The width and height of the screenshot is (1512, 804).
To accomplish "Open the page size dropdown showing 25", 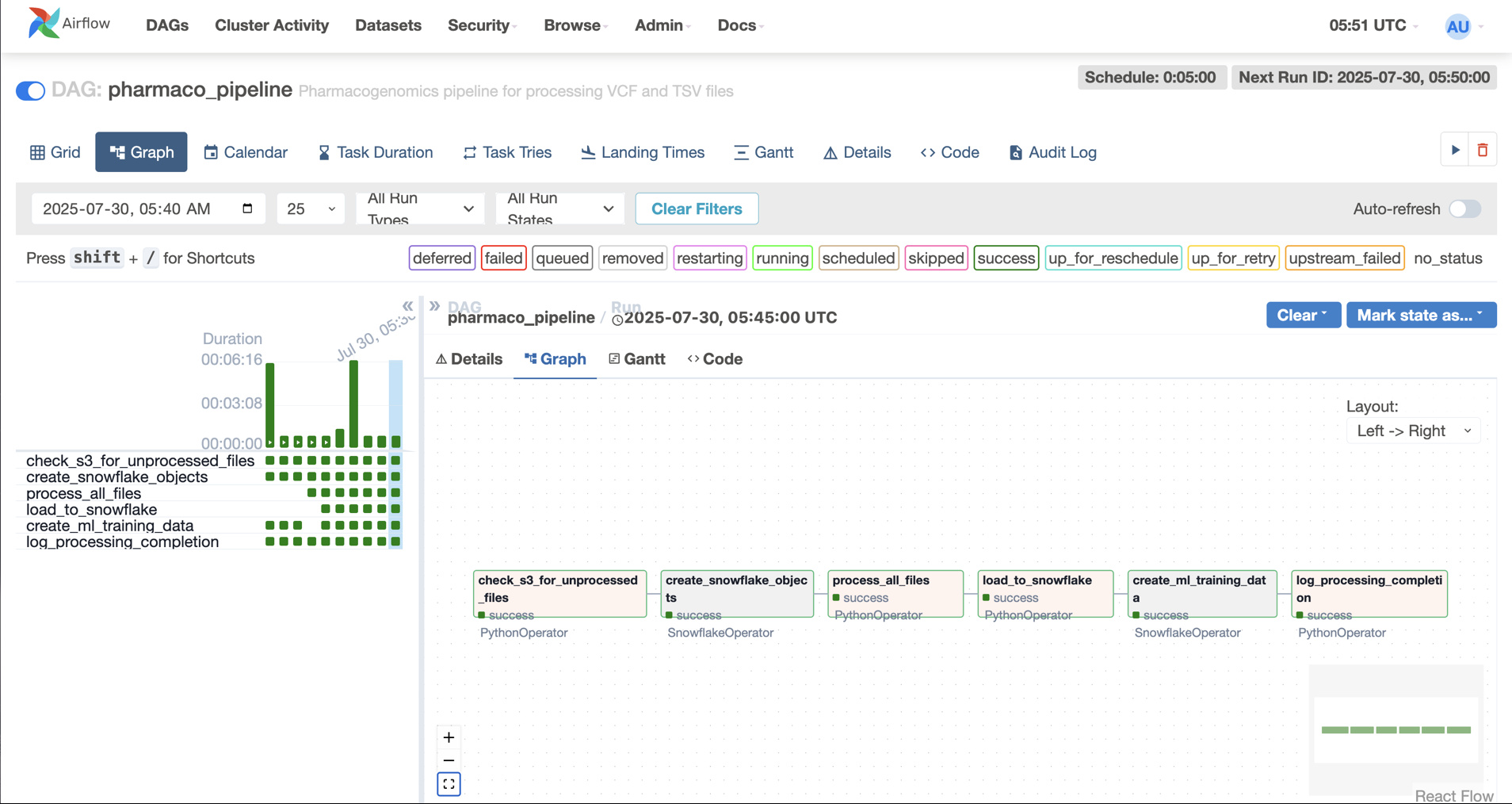I will (x=310, y=209).
